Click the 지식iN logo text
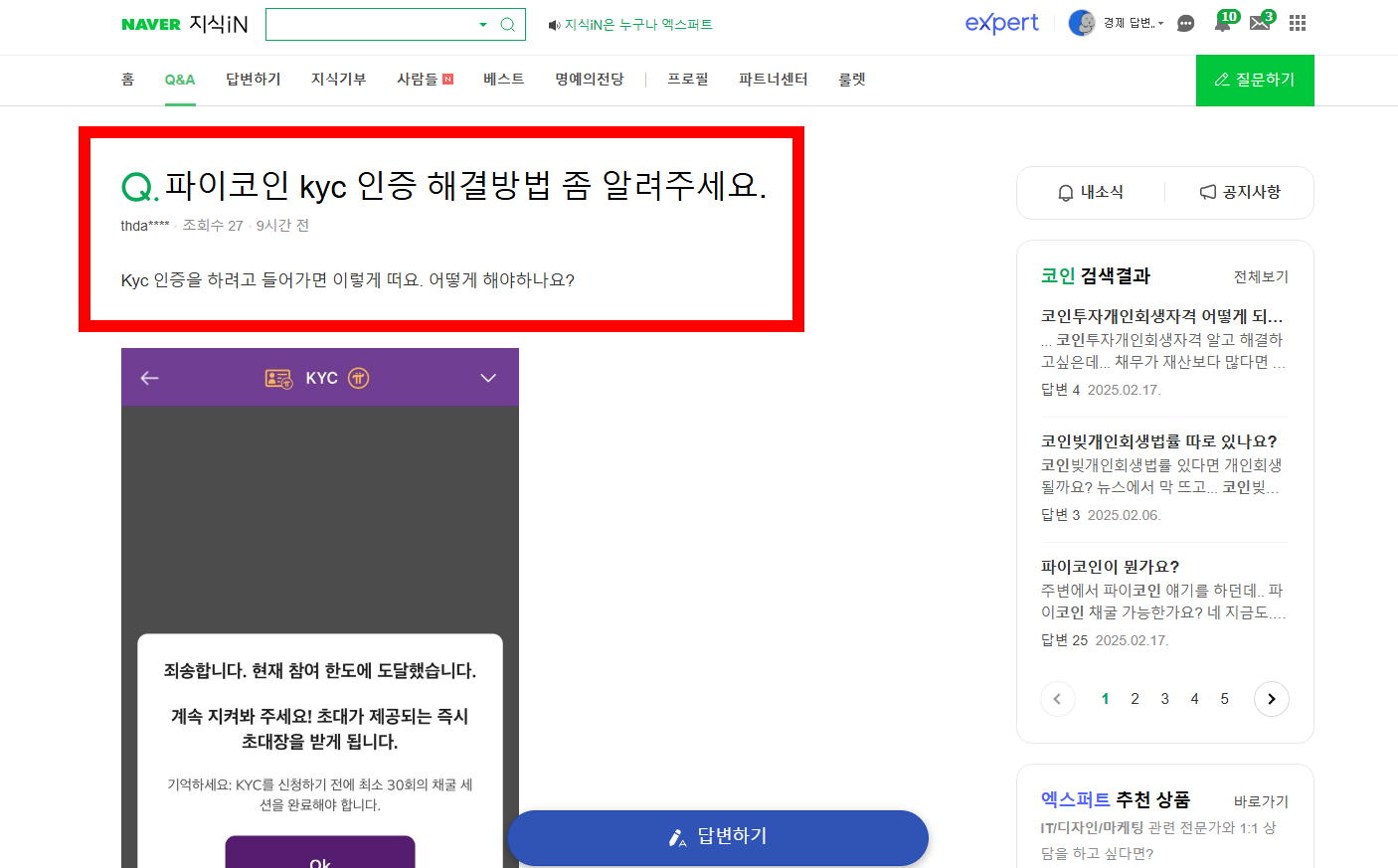The width and height of the screenshot is (1398, 868). click(219, 24)
